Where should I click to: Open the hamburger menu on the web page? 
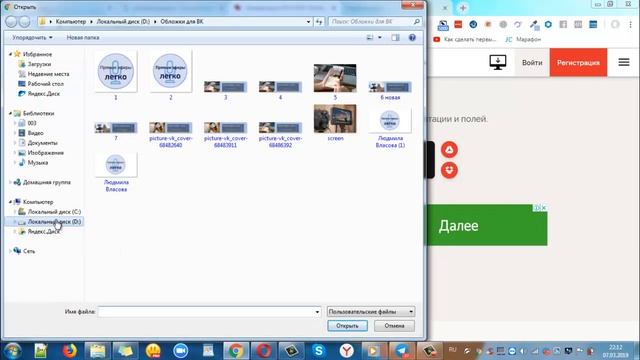624,62
